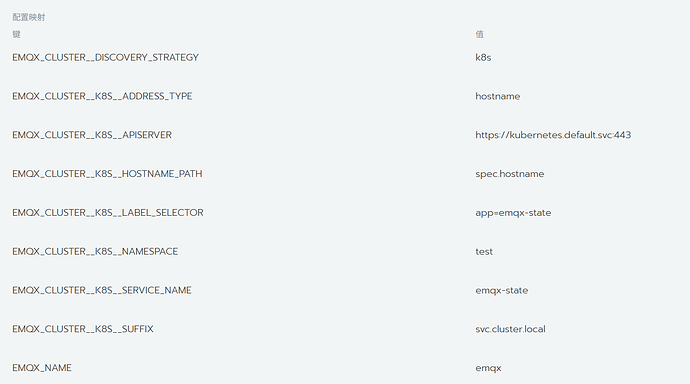The image size is (690, 384).
Task: Click the https://kubernetes.default.svc:443 value
Action: tap(553, 135)
